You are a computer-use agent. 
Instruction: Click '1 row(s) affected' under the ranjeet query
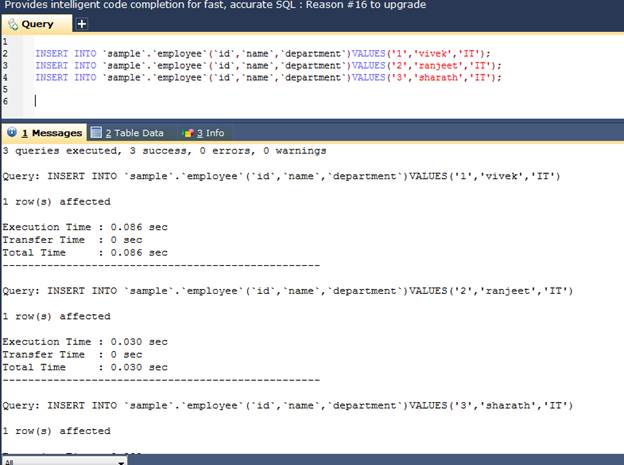tap(57, 317)
